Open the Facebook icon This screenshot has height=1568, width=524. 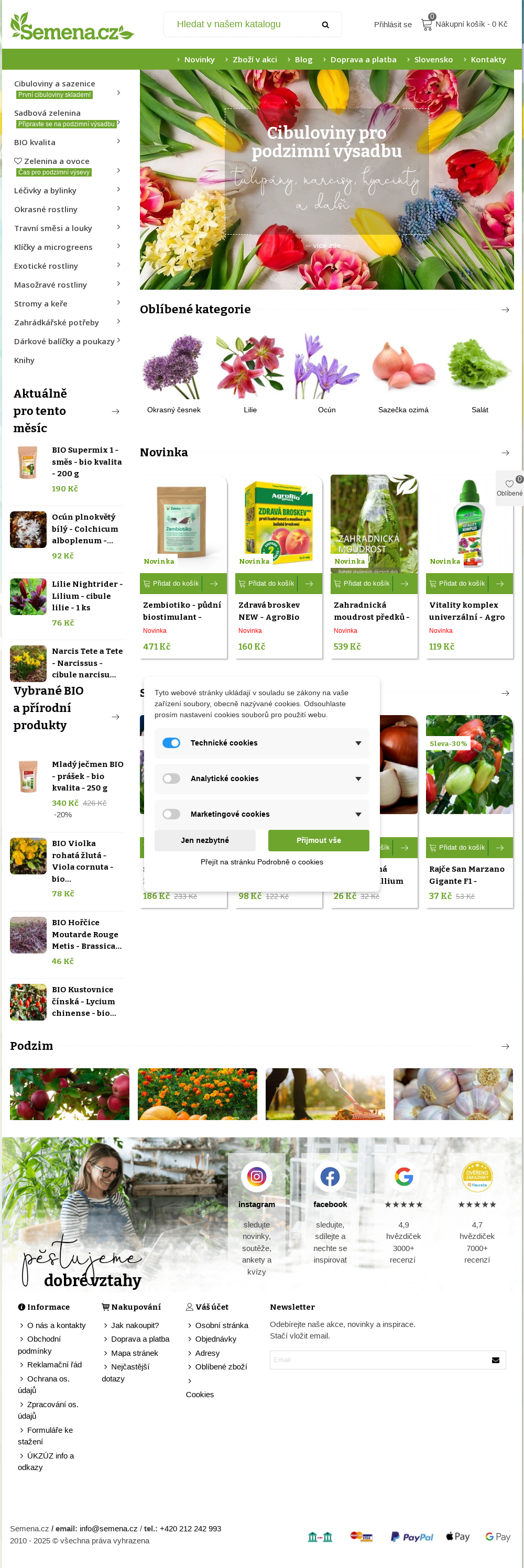pos(330,1177)
